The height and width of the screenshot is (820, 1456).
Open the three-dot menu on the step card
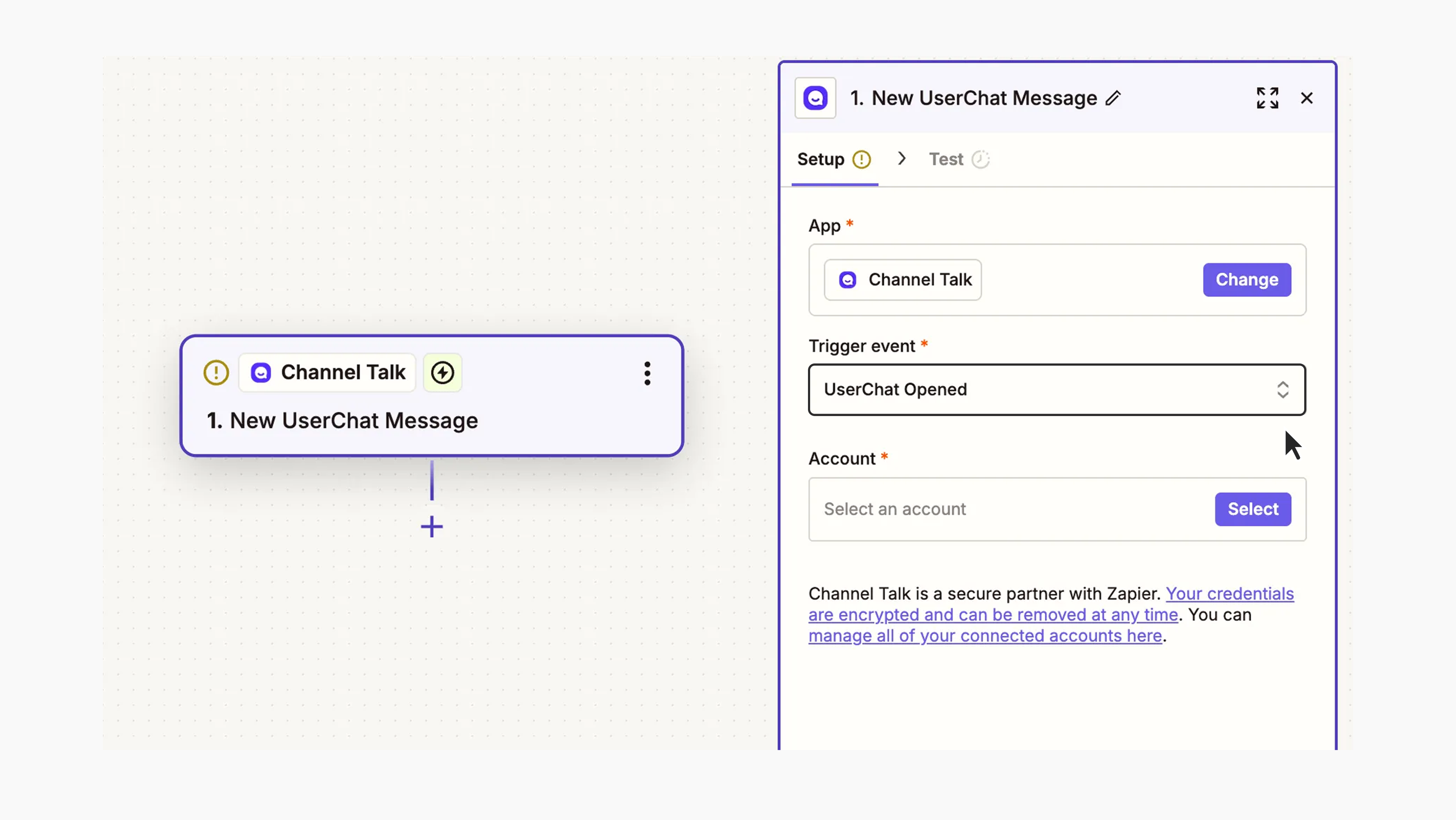pos(647,373)
